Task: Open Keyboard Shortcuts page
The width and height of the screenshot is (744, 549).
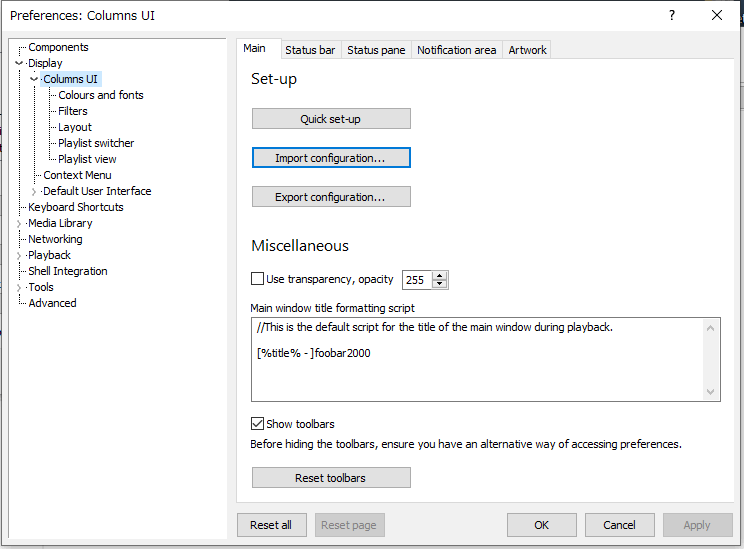Action: click(76, 207)
